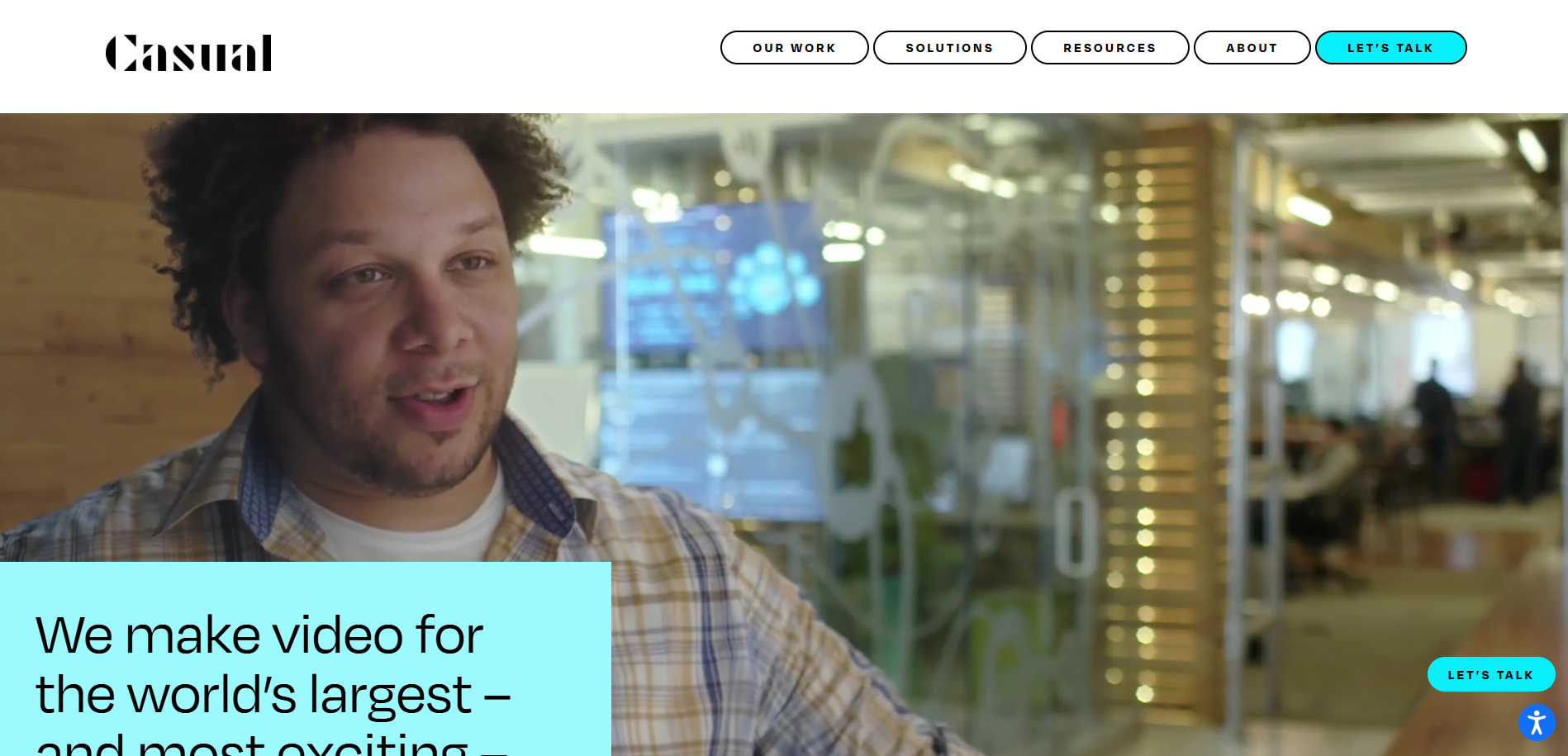
Task: Click the floating Let's Talk button
Action: tap(1490, 674)
